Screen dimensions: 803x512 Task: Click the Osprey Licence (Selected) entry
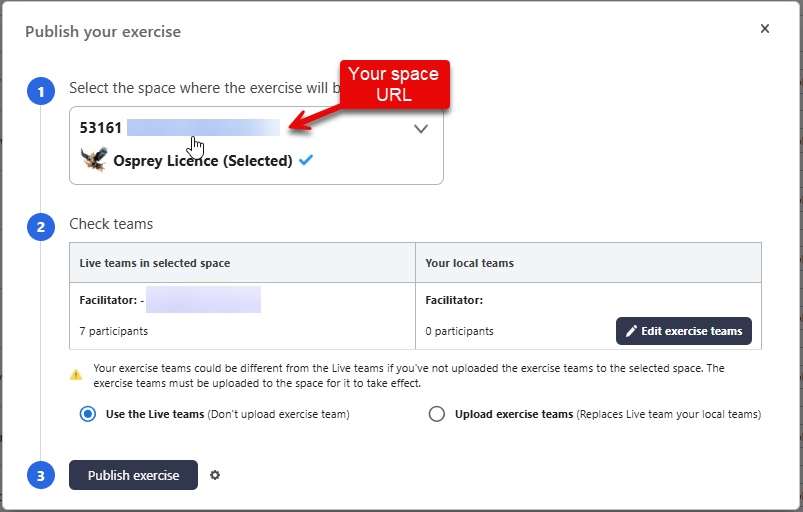[203, 160]
